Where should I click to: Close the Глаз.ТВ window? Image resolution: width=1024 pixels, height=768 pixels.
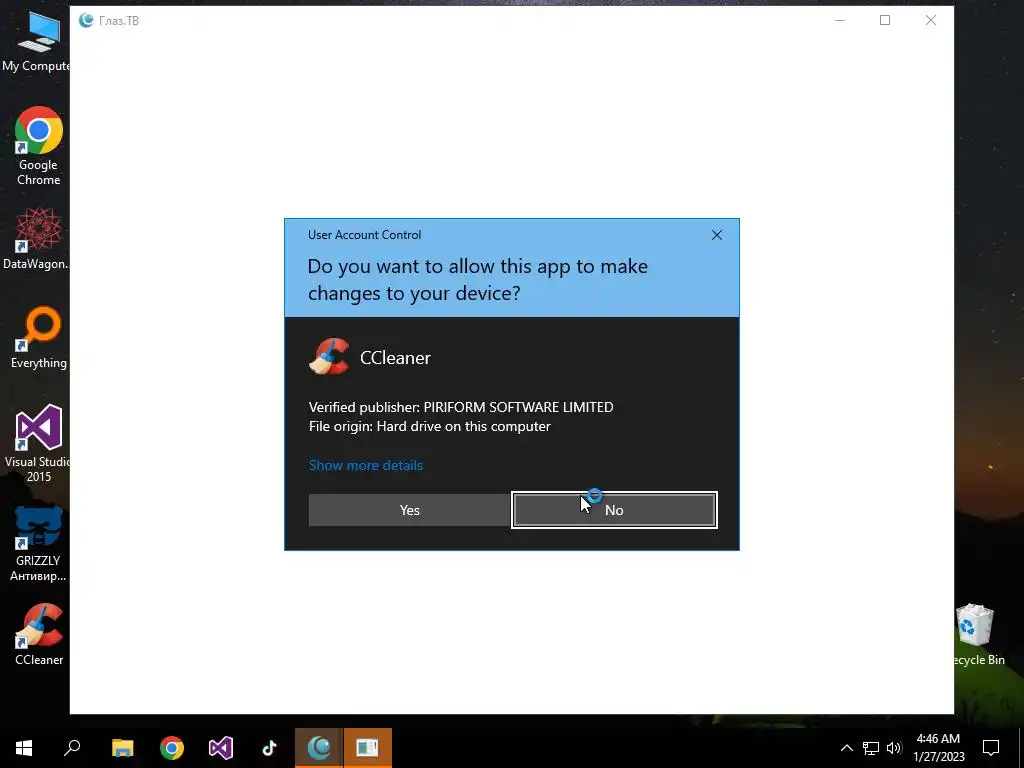coord(931,20)
